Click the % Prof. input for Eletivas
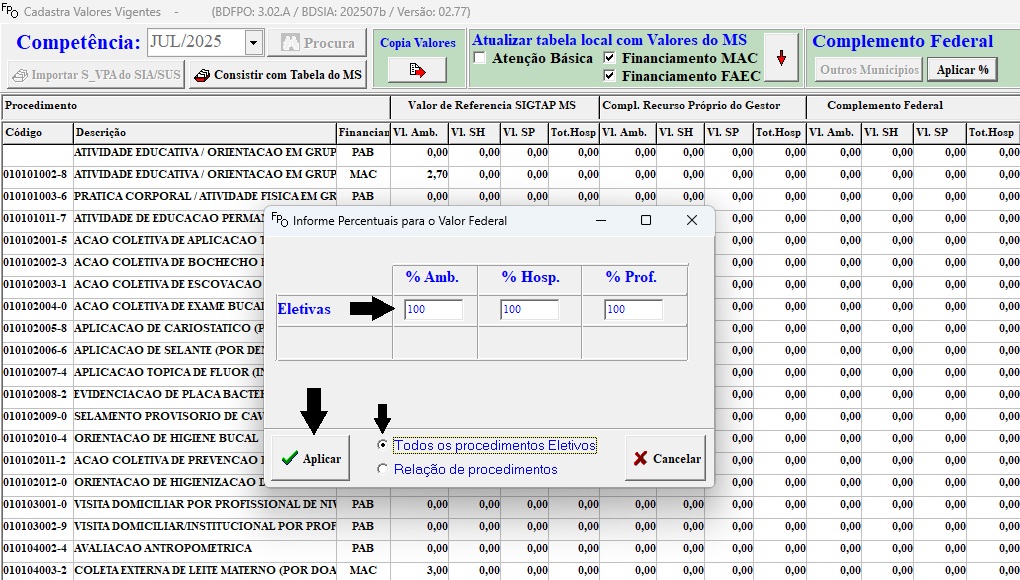 [634, 310]
